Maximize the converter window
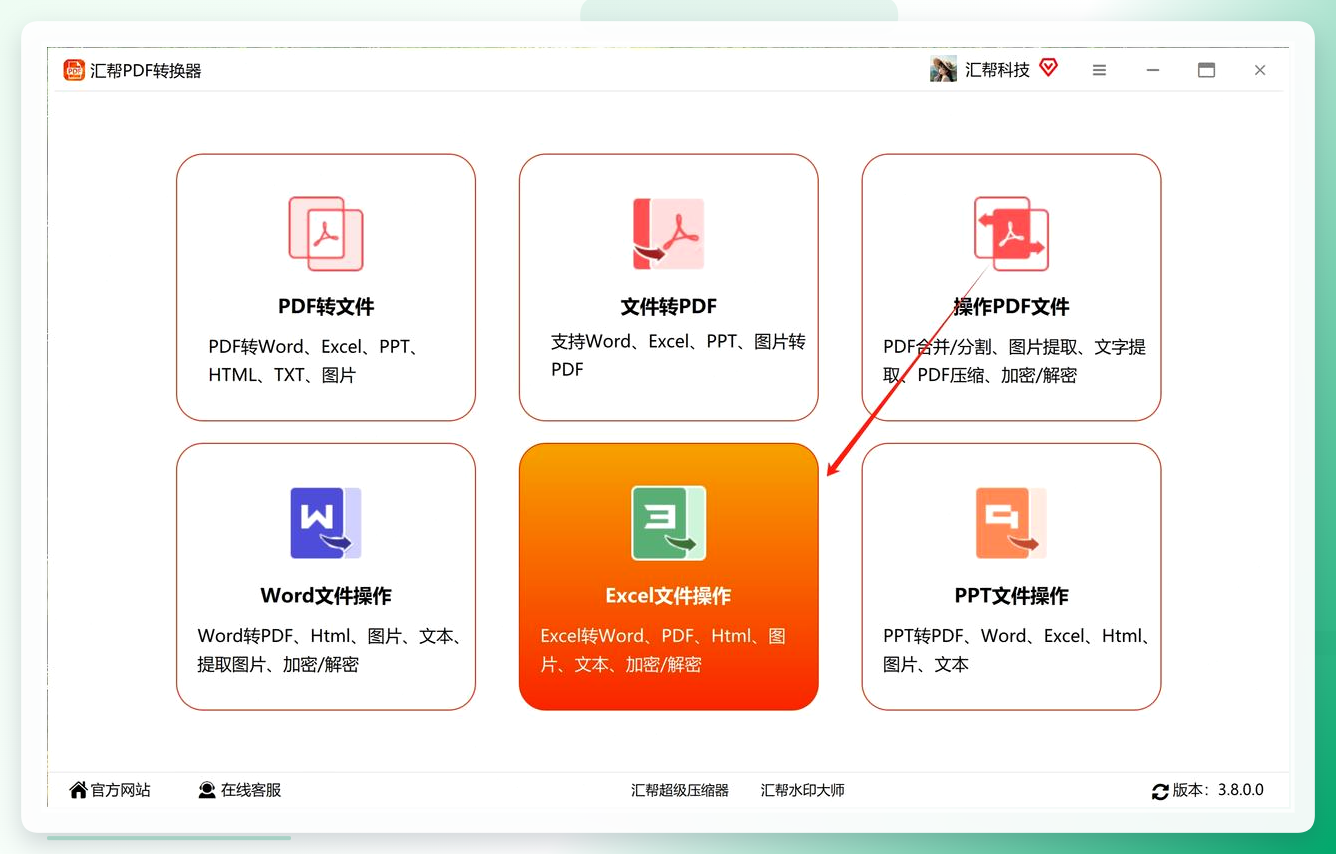The width and height of the screenshot is (1336, 854). point(1206,70)
